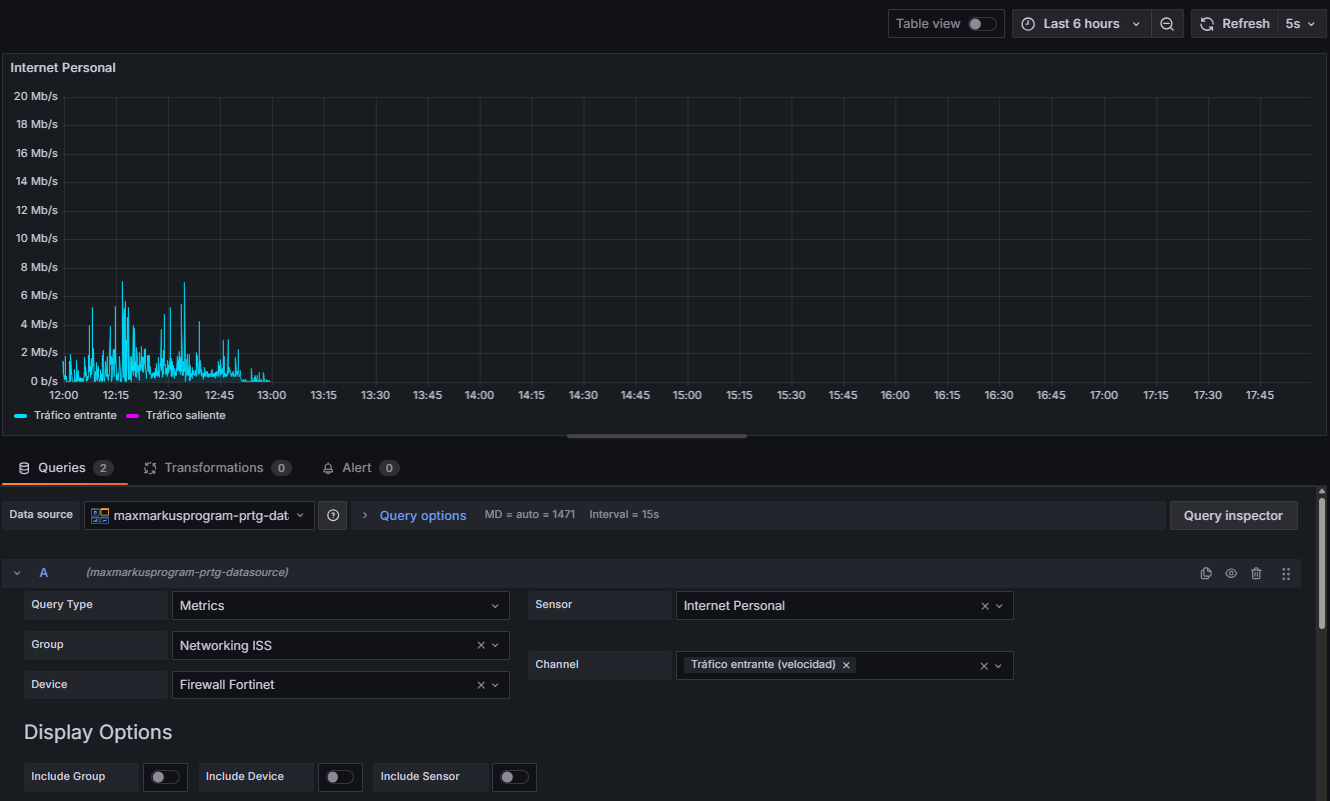Toggle the Table view switch
This screenshot has width=1330, height=801.
point(982,24)
